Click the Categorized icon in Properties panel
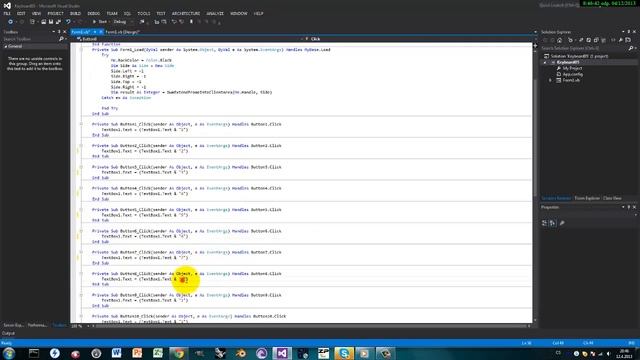The image size is (640, 360). (544, 223)
